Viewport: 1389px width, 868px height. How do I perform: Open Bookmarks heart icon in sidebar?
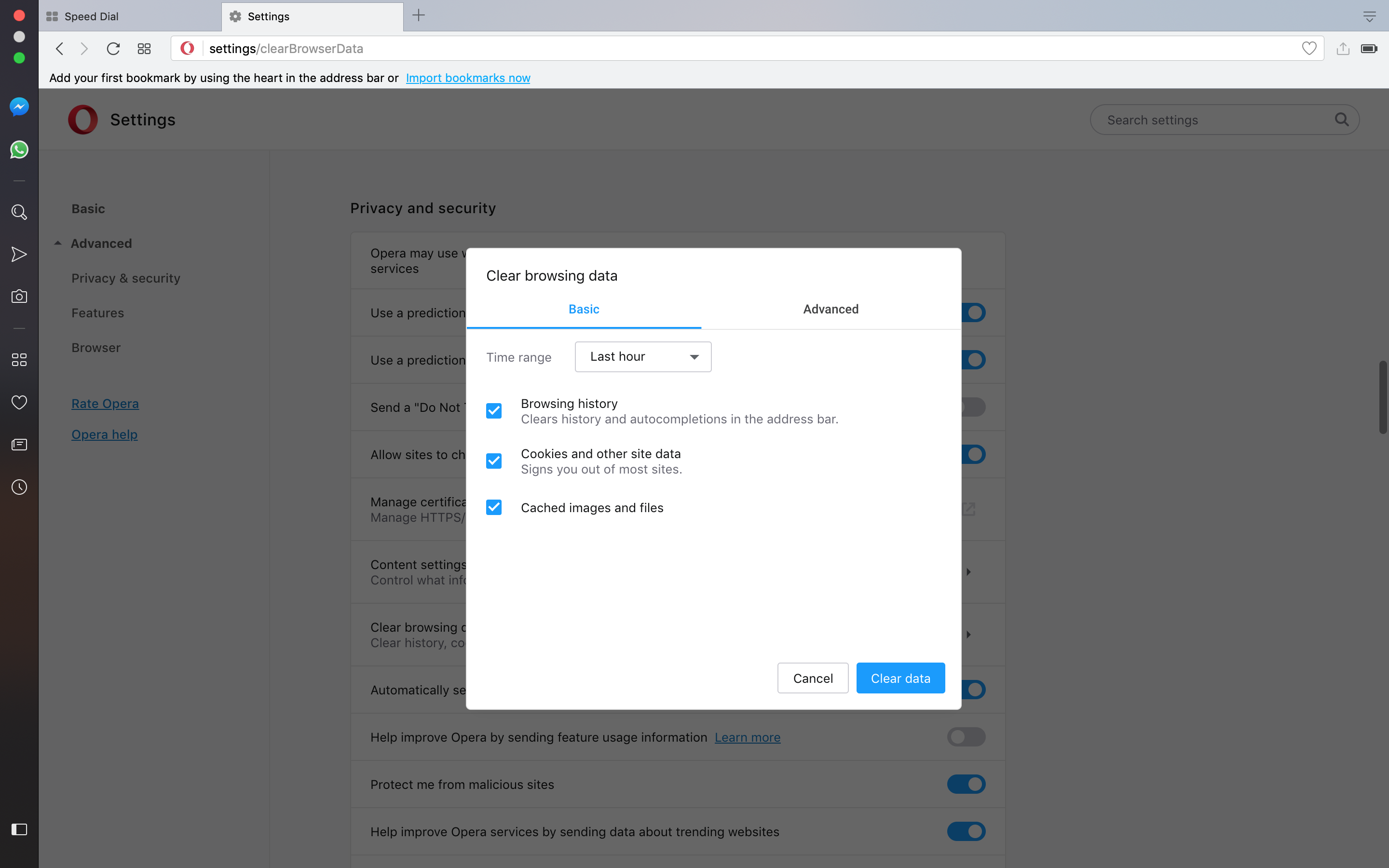[x=19, y=403]
